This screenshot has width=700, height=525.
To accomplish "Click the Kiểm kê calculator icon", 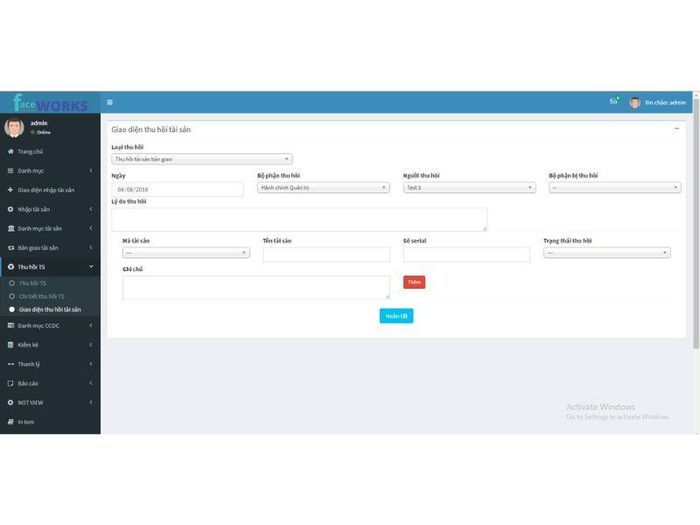I will pos(11,345).
